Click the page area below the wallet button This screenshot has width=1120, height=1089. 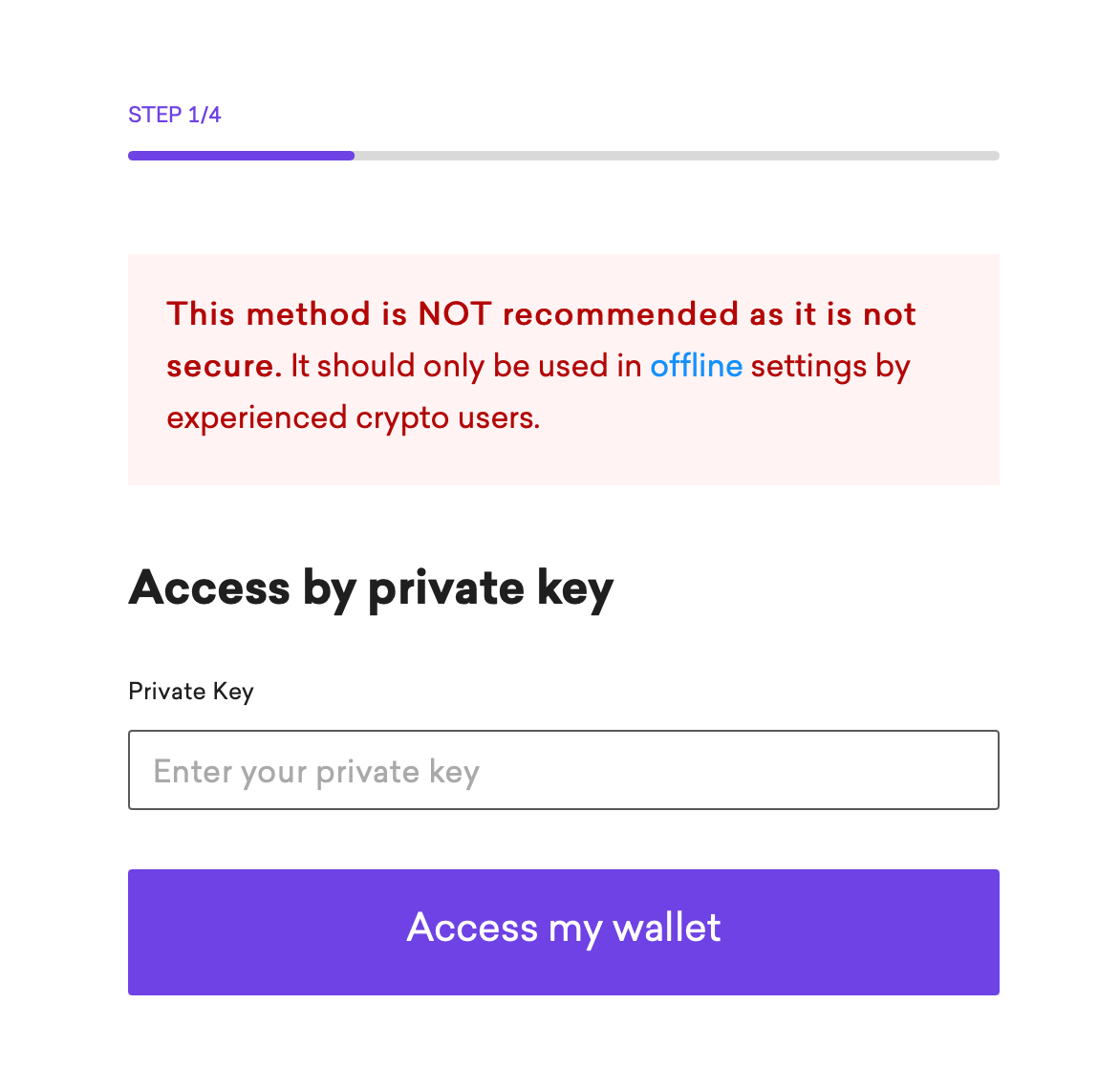pyautogui.click(x=563, y=1046)
